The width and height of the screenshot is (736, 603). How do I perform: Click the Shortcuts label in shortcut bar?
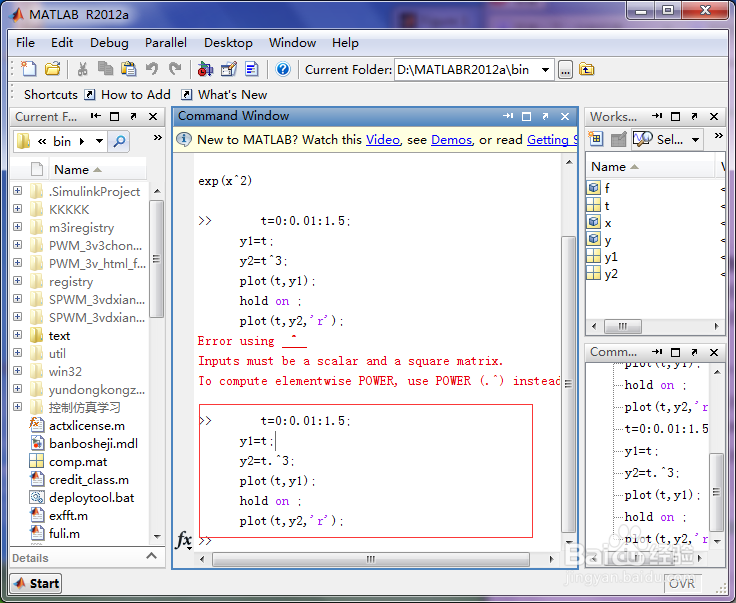click(51, 95)
